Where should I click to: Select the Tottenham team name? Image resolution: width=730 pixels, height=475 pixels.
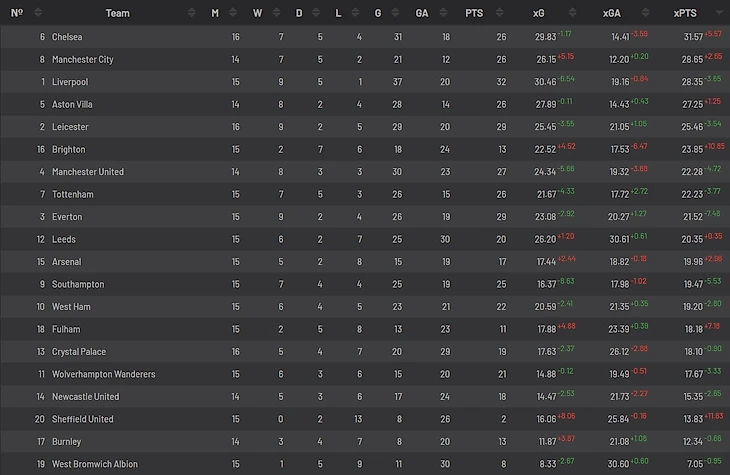click(73, 194)
